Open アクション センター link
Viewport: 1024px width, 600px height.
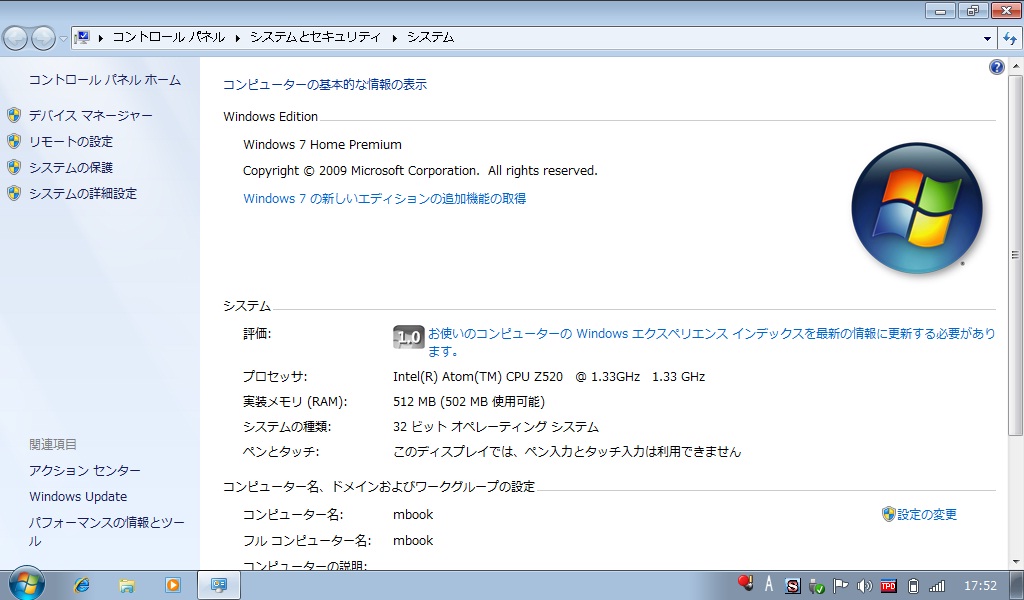(85, 471)
